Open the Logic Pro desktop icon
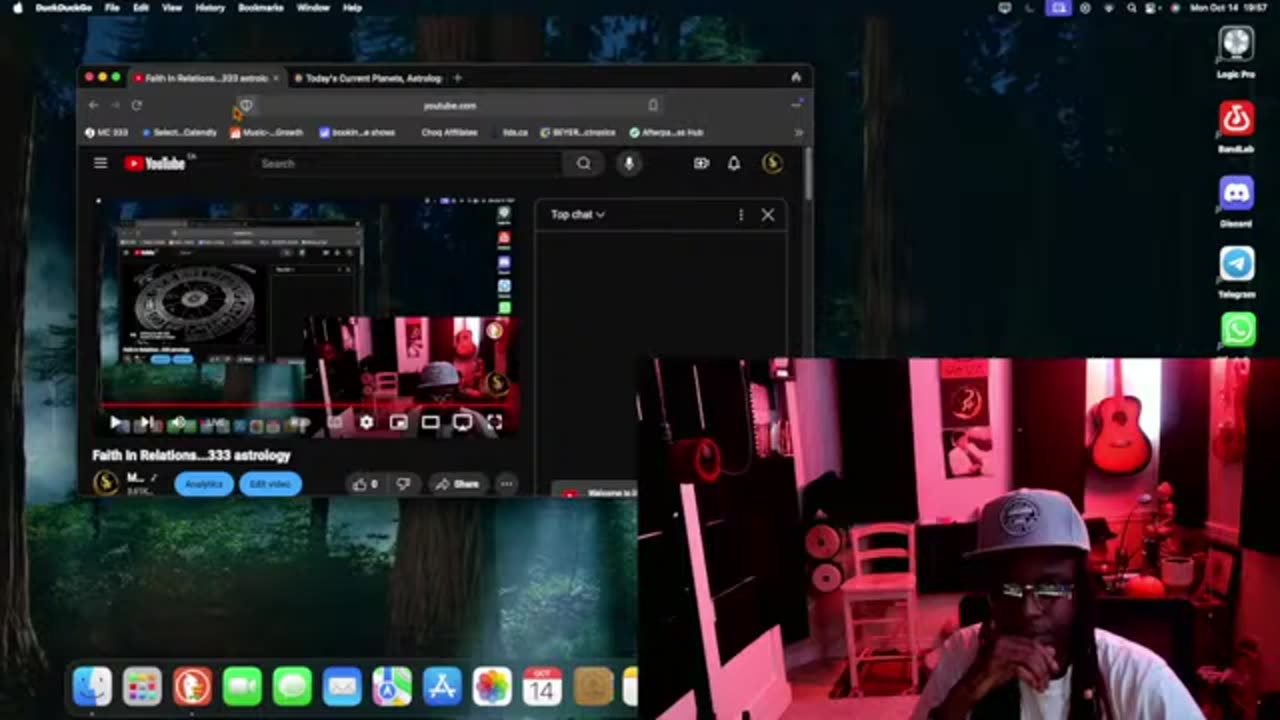Screen dimensions: 1280x720 click(1237, 52)
